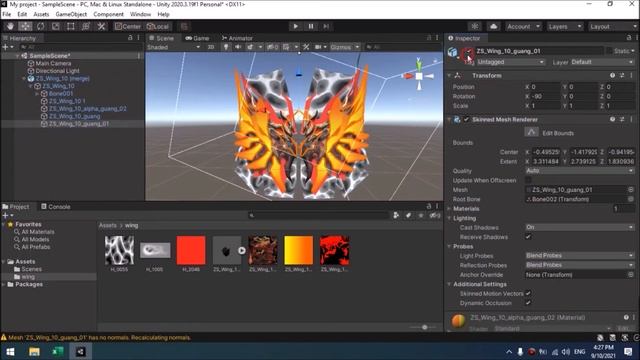This screenshot has width=640, height=360.
Task: Open the Cloud services icon
Action: tap(493, 27)
